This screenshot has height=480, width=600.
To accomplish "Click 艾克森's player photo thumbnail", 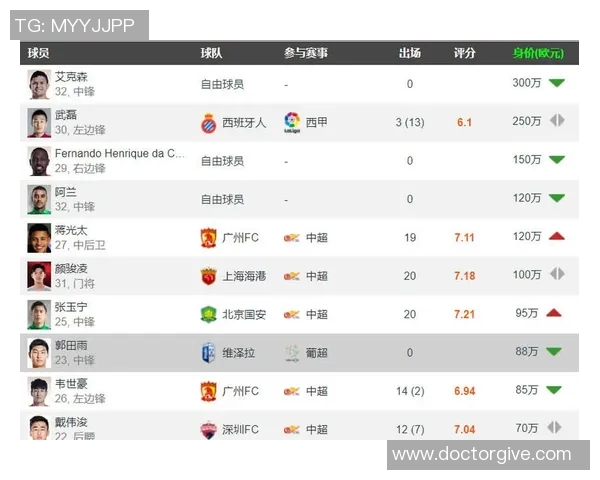I will click(38, 84).
